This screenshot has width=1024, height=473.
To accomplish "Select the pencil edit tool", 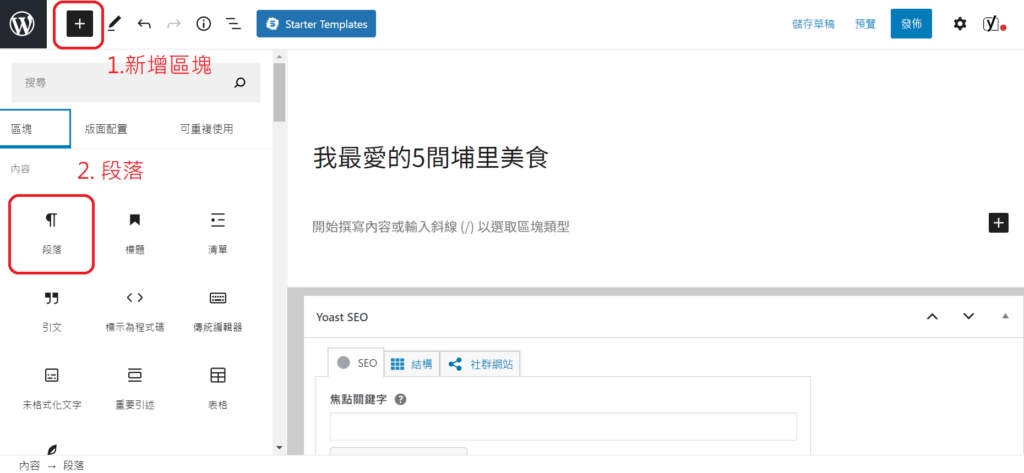I will 114,24.
